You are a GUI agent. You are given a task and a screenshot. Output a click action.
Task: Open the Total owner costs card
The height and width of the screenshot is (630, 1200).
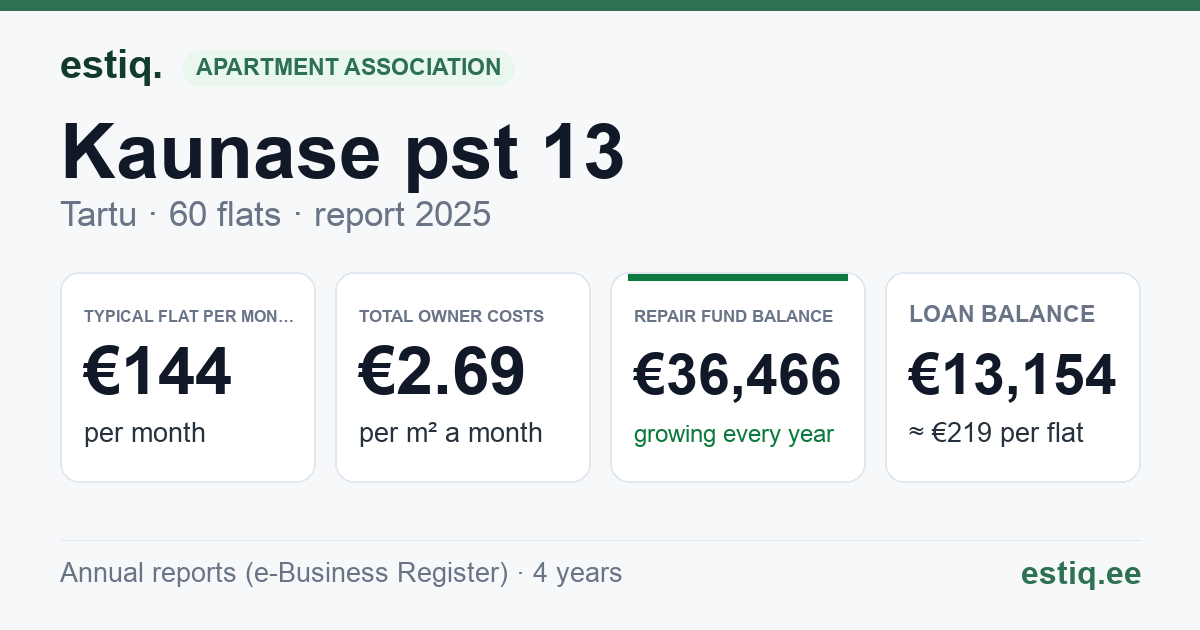(x=463, y=377)
